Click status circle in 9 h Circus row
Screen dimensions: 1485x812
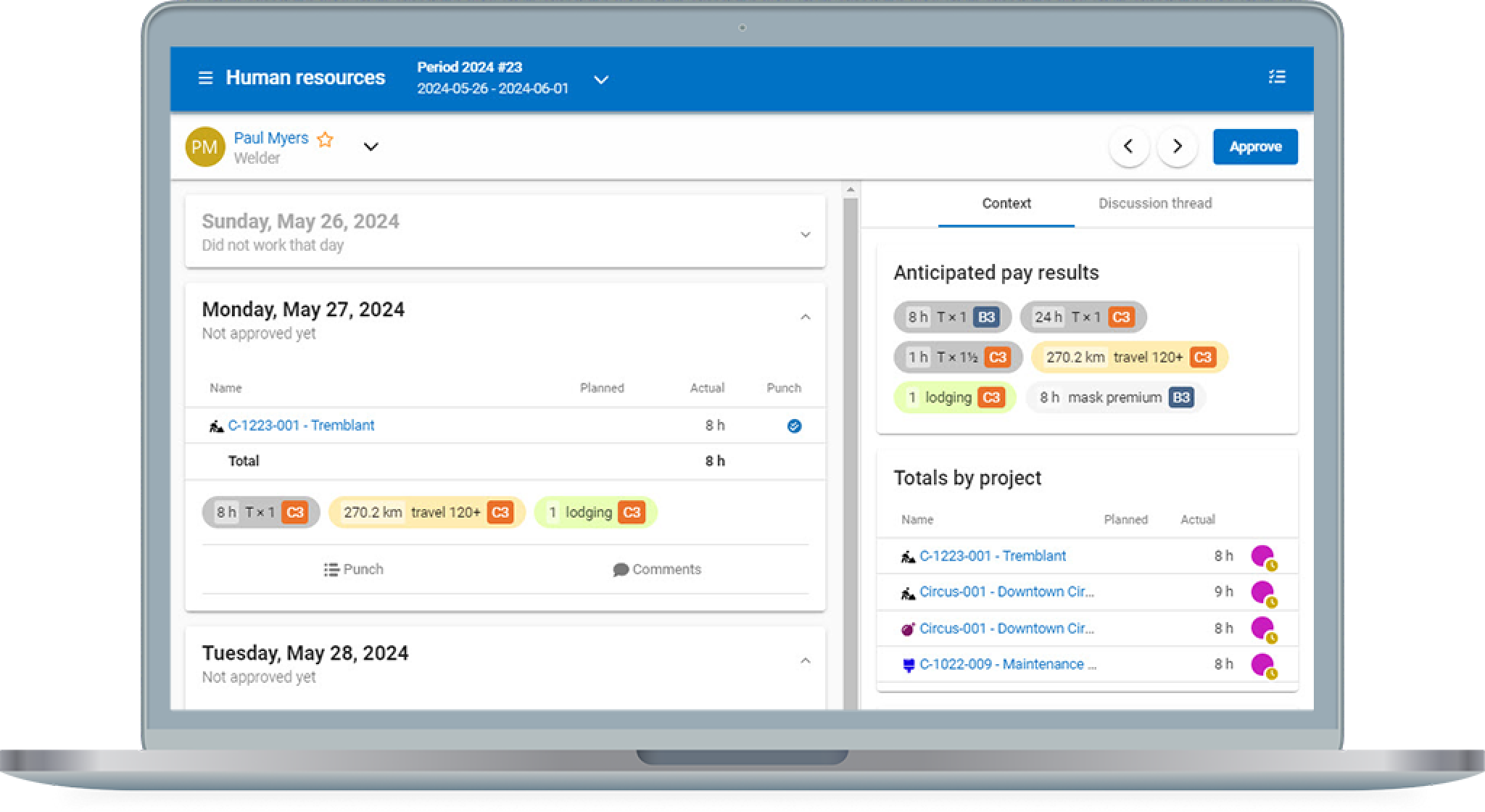pos(1264,593)
